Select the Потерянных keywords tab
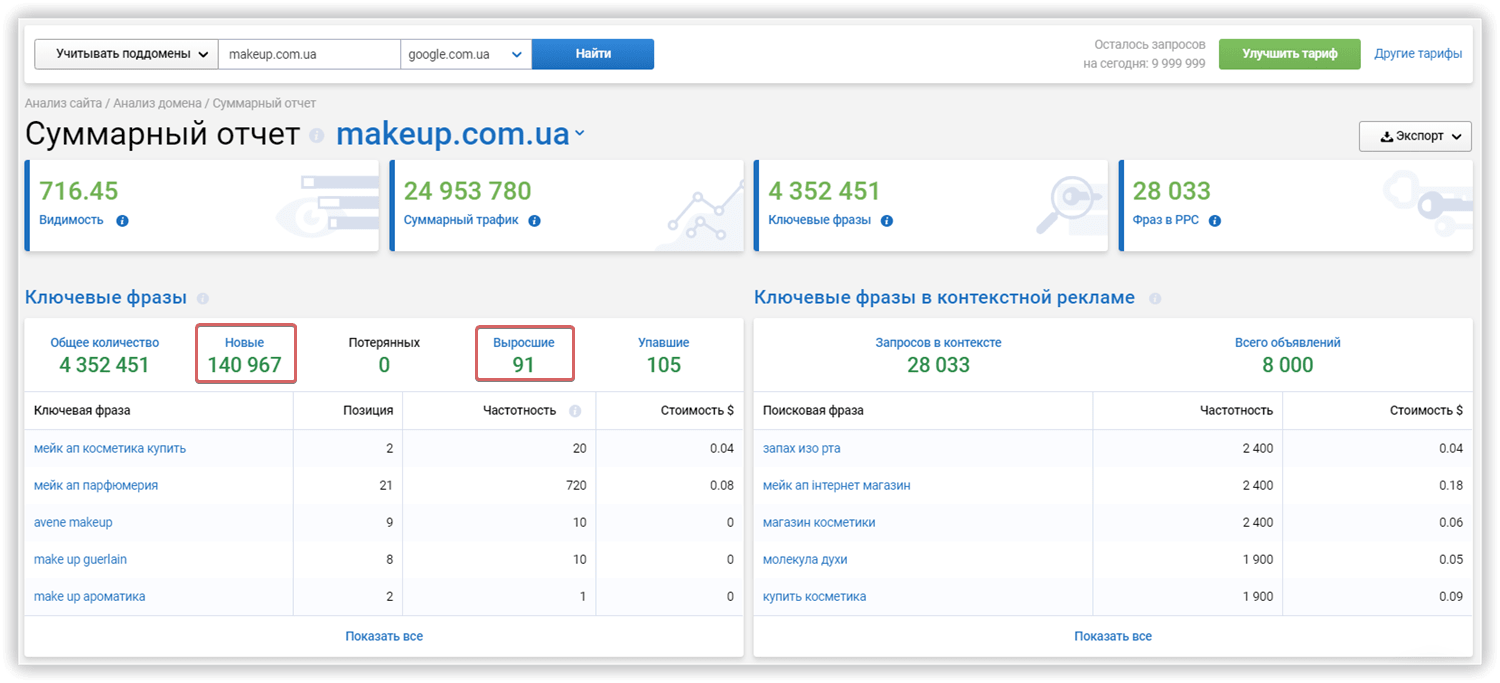1500x683 pixels. pos(384,355)
